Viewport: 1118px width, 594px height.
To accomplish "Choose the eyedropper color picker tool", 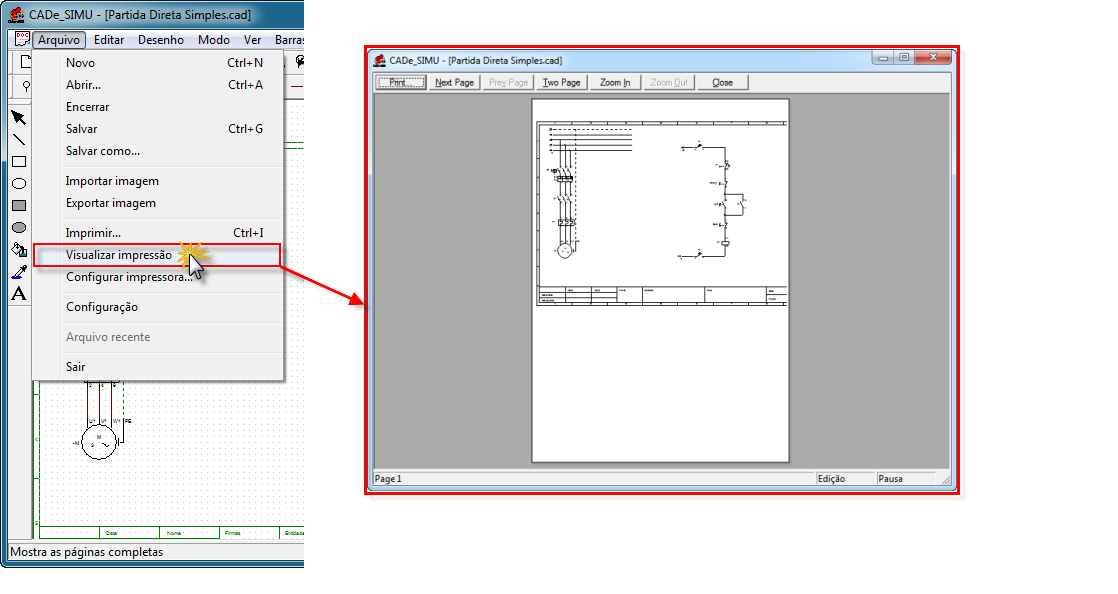I will point(18,272).
